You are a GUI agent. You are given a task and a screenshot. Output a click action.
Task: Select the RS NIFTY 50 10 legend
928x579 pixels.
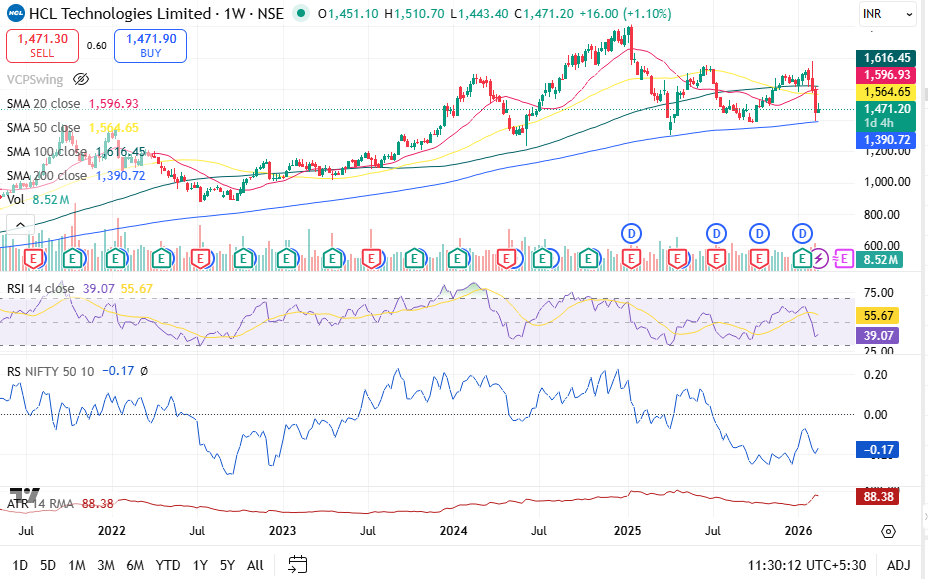[x=50, y=371]
